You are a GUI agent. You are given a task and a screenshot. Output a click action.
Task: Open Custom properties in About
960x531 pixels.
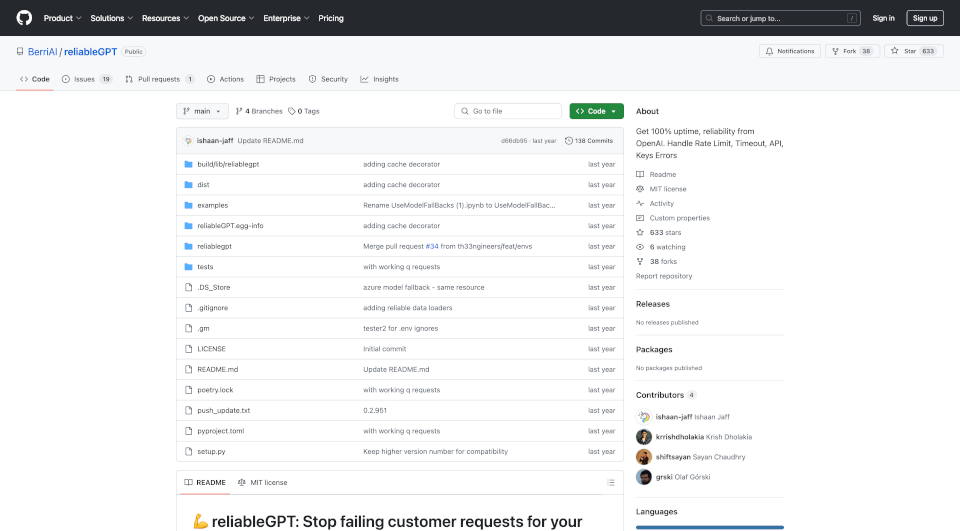673,218
